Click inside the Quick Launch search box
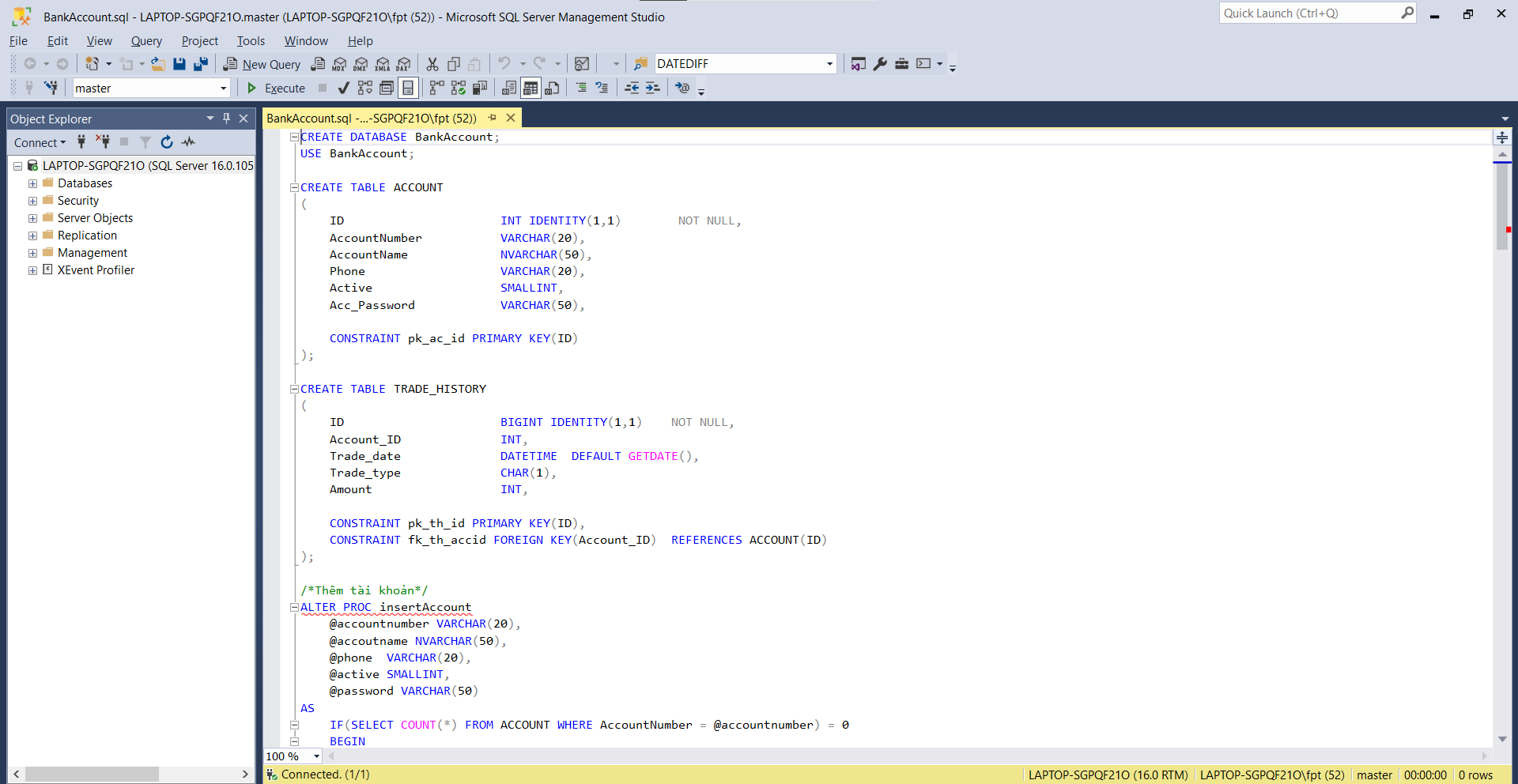Screen dimensions: 1518x784 [x=1308, y=13]
